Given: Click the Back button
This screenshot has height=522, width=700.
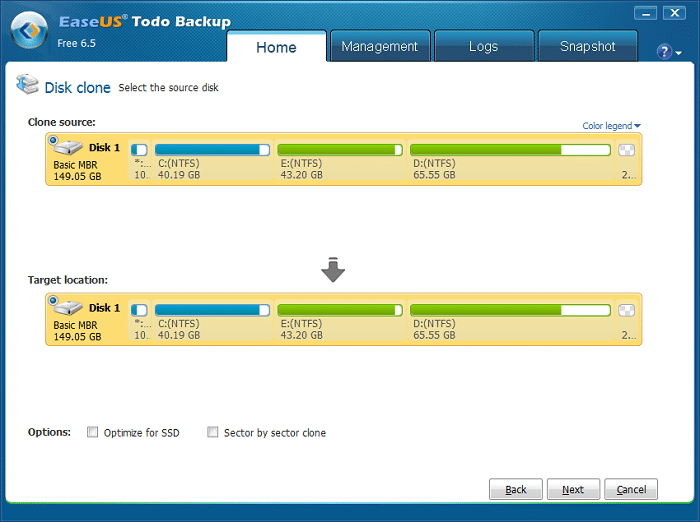Looking at the screenshot, I should [x=516, y=489].
